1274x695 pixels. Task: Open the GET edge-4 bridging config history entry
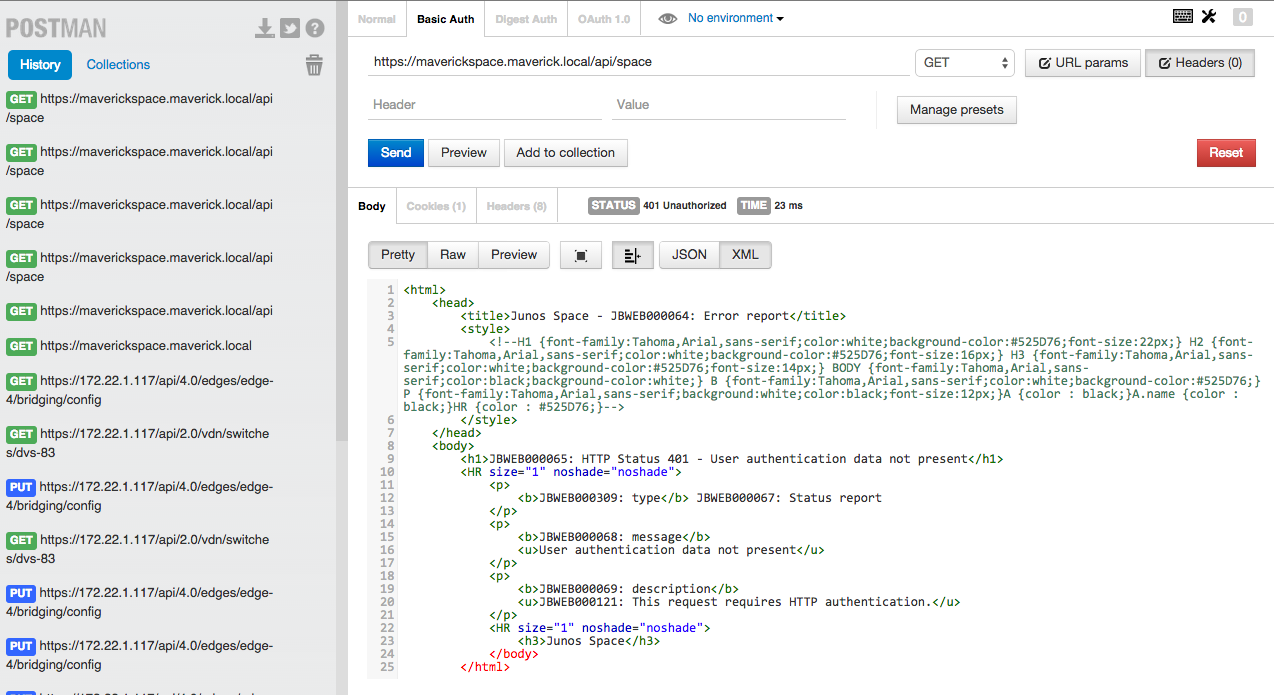140,390
